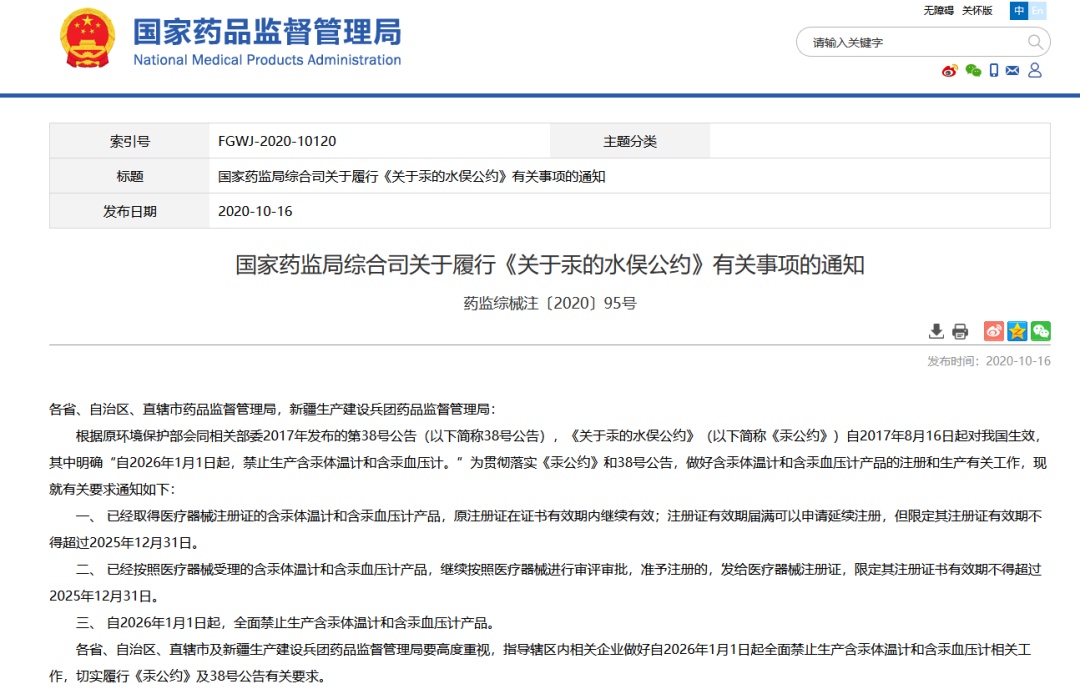Click the email envelope icon in the header
This screenshot has height=694, width=1080.
click(x=1012, y=71)
